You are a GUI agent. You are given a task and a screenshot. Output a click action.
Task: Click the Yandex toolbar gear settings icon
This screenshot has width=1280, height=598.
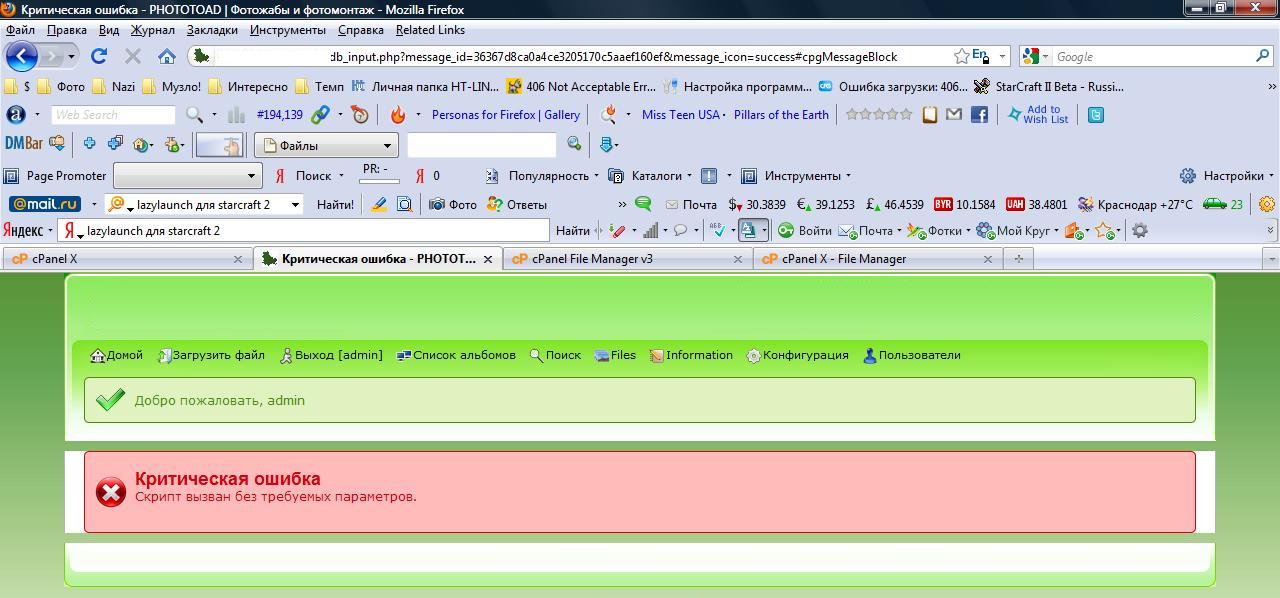(1139, 231)
